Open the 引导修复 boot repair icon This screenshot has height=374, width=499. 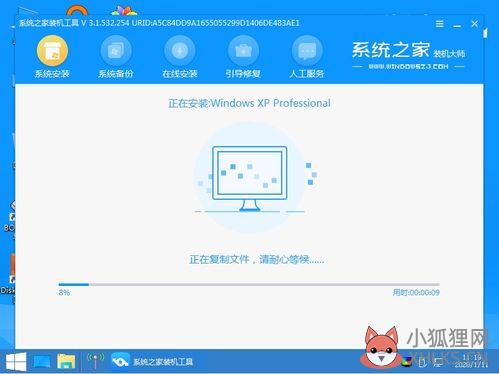coord(243,51)
